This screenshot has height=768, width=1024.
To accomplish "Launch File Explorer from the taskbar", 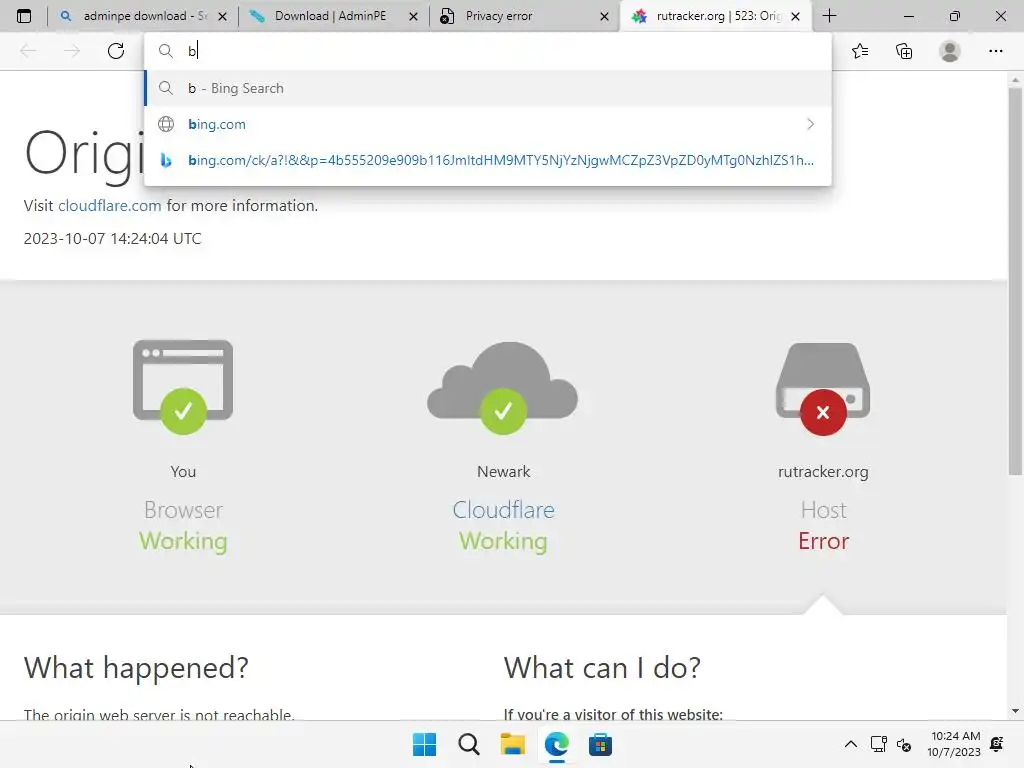I will click(x=513, y=744).
